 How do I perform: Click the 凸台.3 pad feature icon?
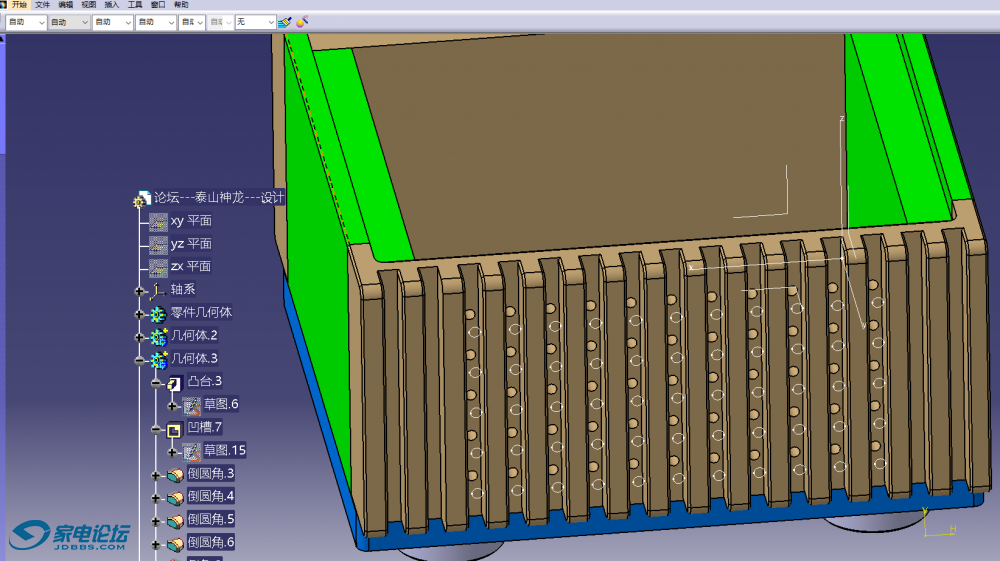pos(174,382)
